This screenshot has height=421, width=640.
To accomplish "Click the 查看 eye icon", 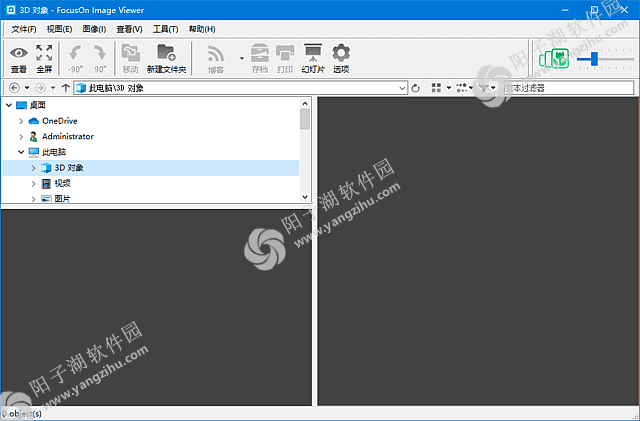I will pyautogui.click(x=19, y=53).
